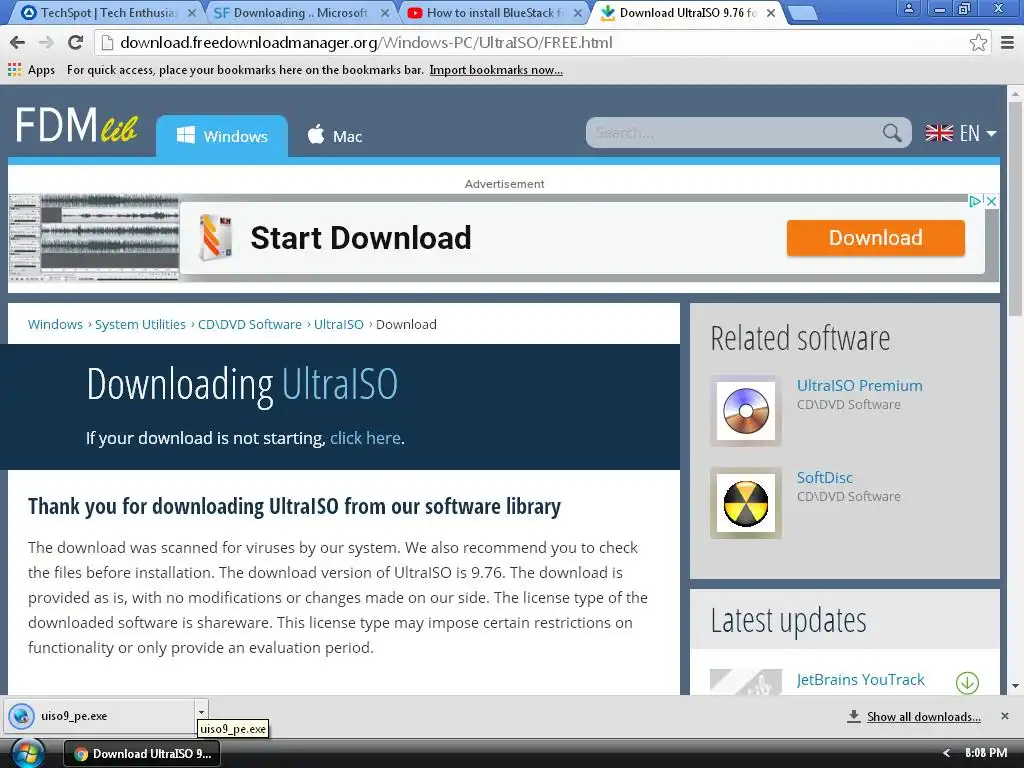Image resolution: width=1024 pixels, height=768 pixels.
Task: Close the advertisement with X icon
Action: (991, 201)
